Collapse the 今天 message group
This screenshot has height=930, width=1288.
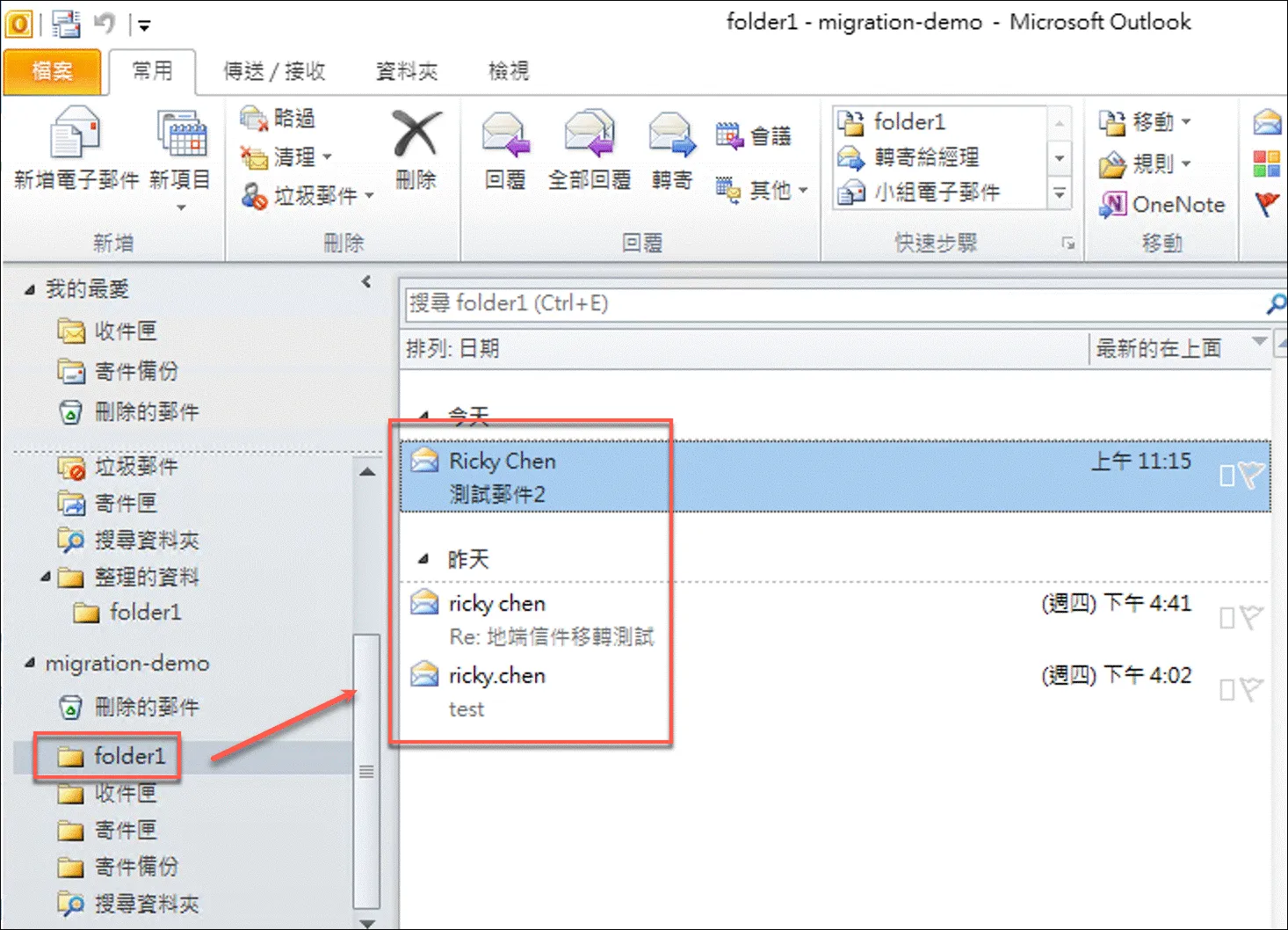click(x=423, y=416)
